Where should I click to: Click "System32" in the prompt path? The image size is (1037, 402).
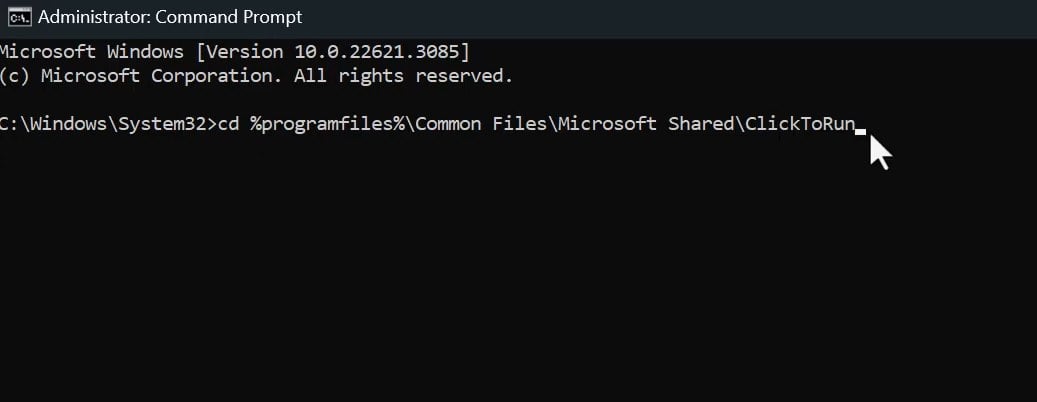[x=163, y=124]
